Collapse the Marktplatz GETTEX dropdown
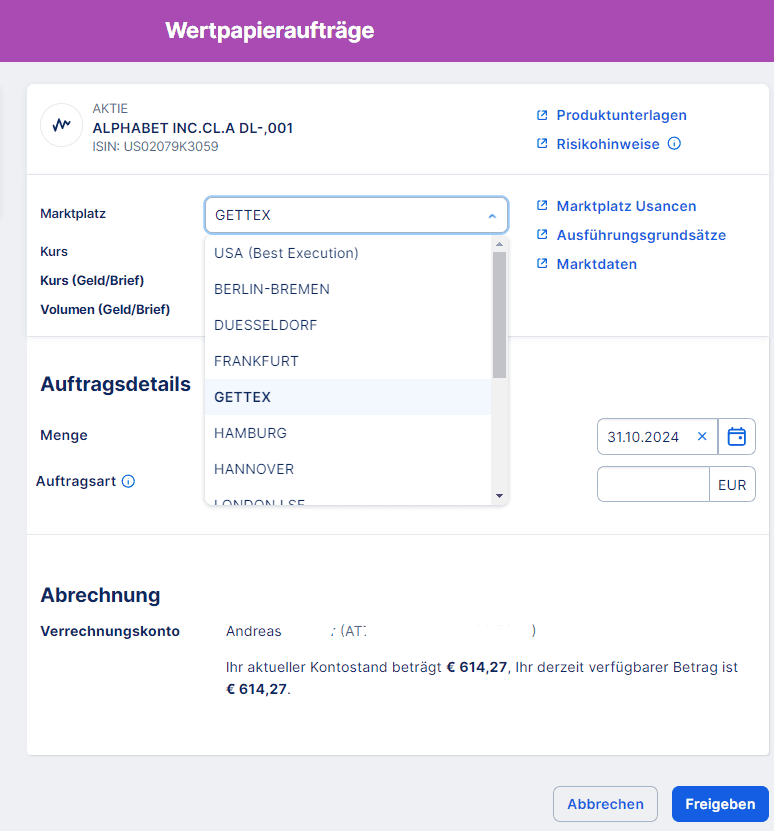Screen dimensions: 774x831 [x=356, y=215]
